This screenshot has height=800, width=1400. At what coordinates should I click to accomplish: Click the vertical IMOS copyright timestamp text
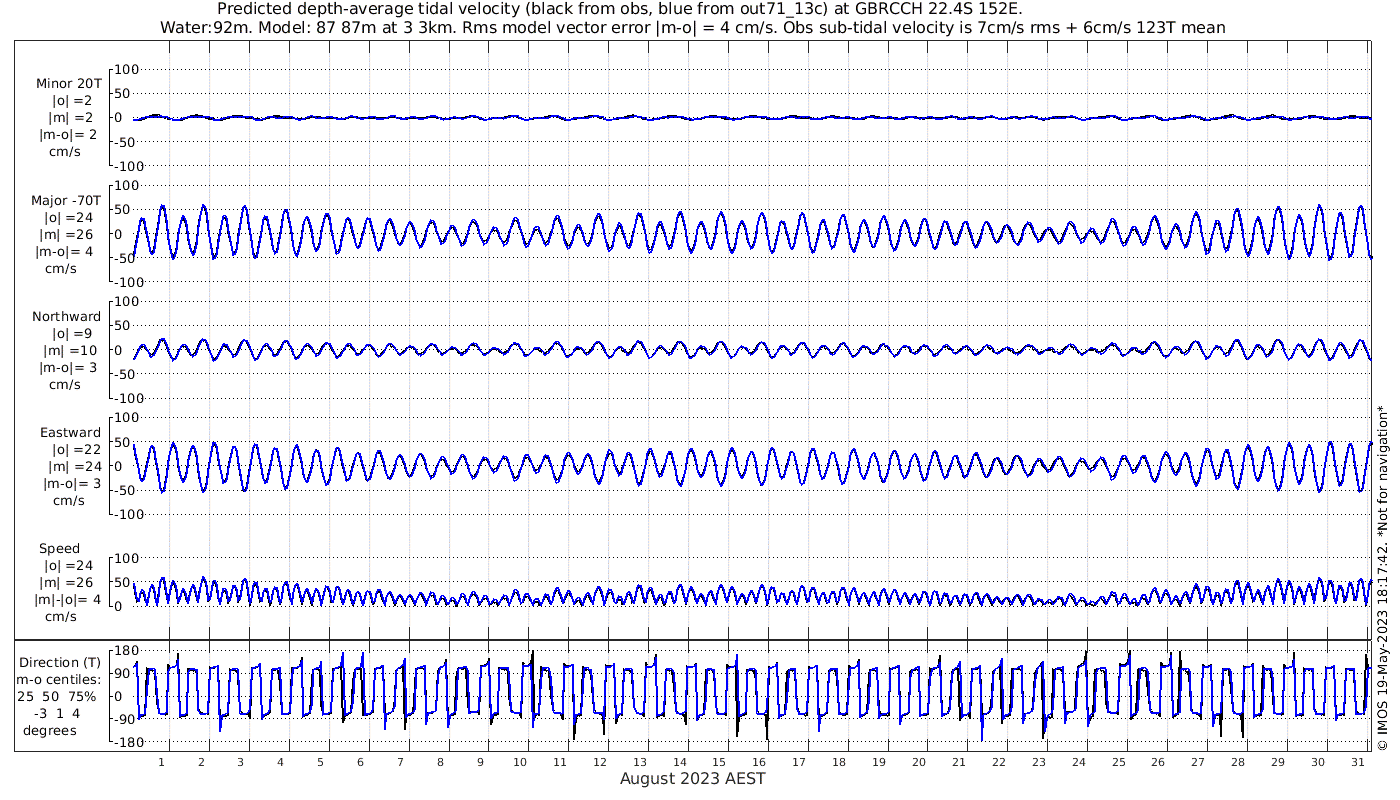coord(1382,577)
